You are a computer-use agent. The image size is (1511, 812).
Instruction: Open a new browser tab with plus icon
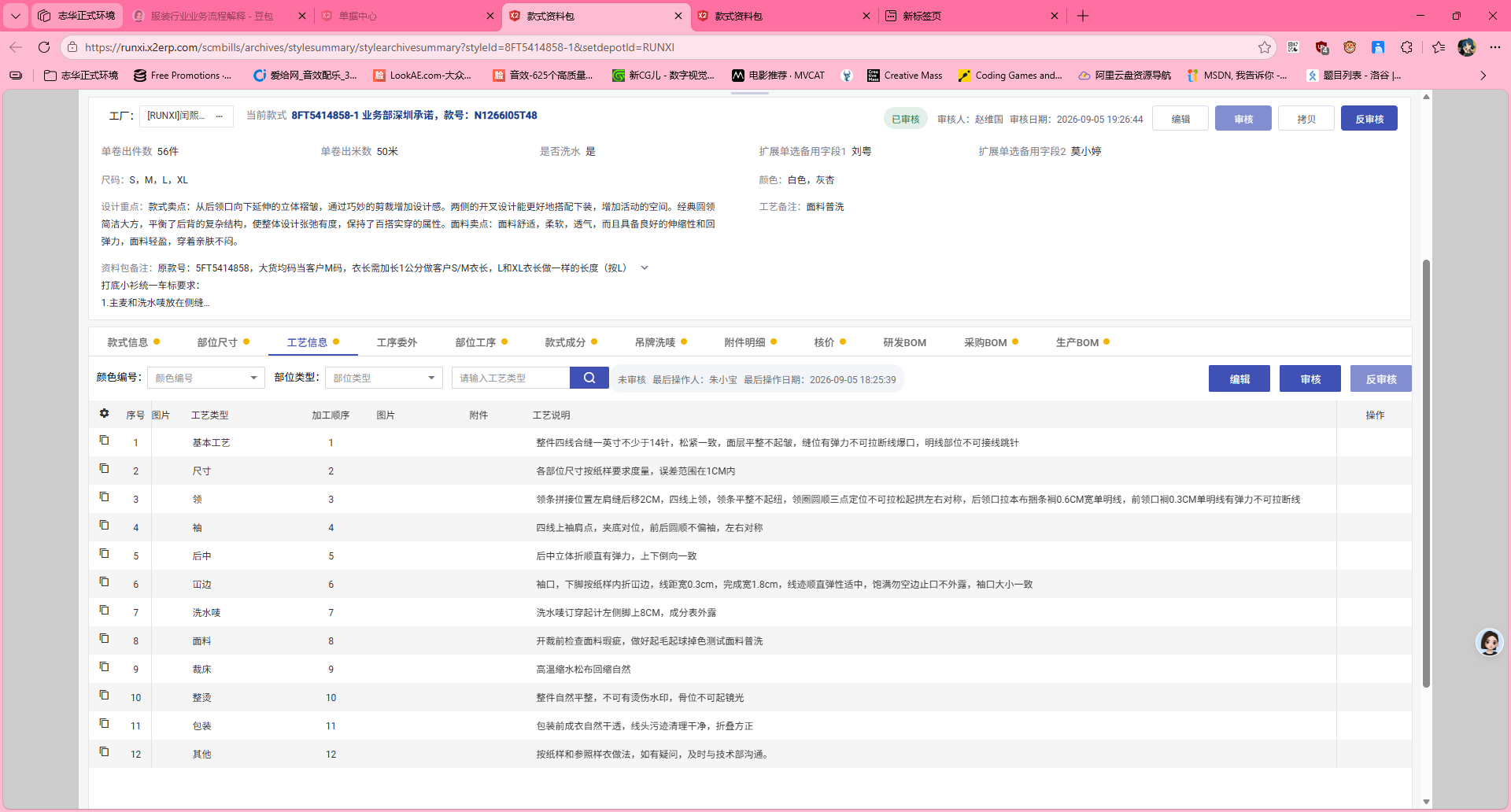(x=1083, y=16)
